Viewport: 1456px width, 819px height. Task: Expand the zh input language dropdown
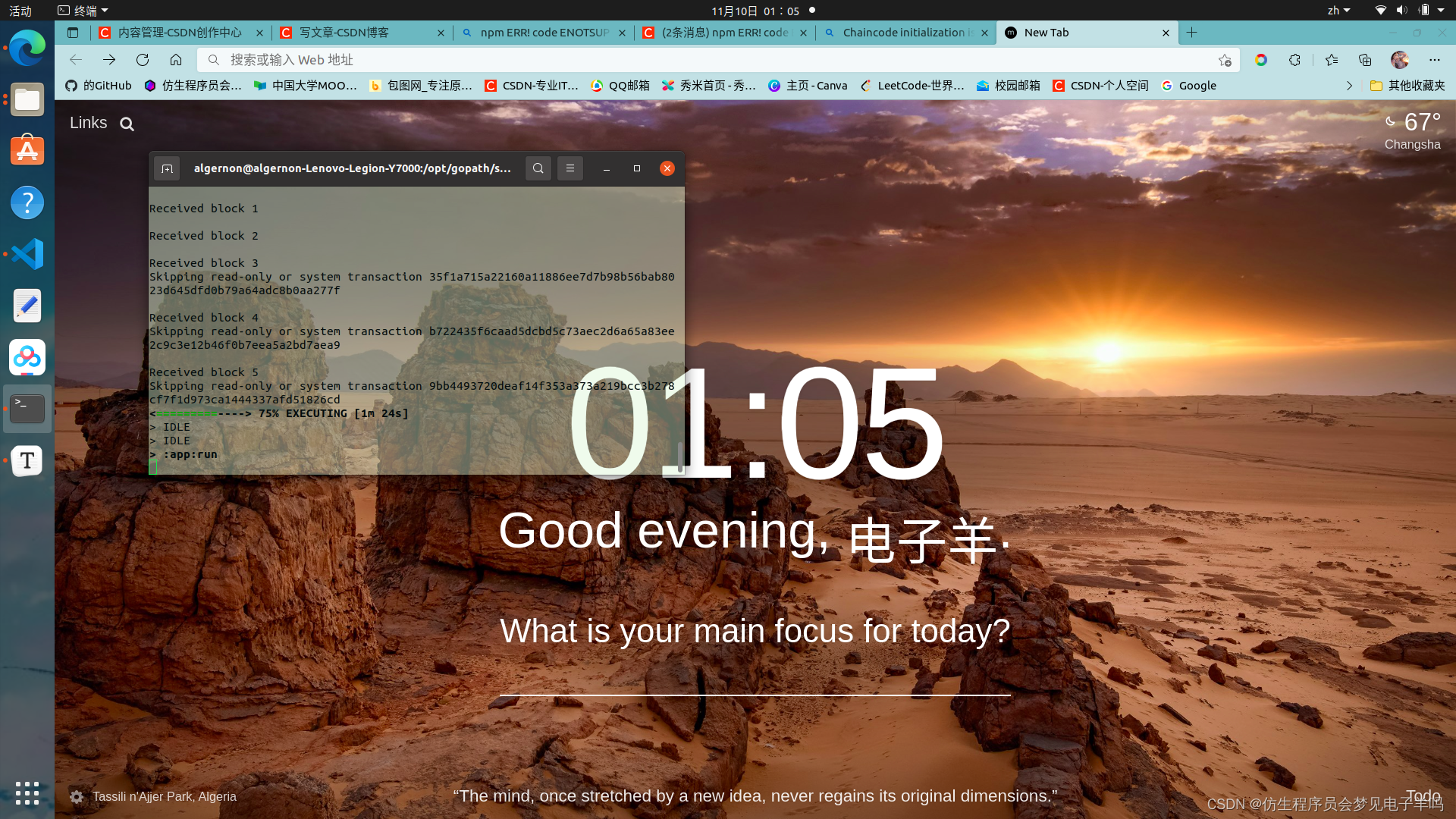tap(1338, 11)
